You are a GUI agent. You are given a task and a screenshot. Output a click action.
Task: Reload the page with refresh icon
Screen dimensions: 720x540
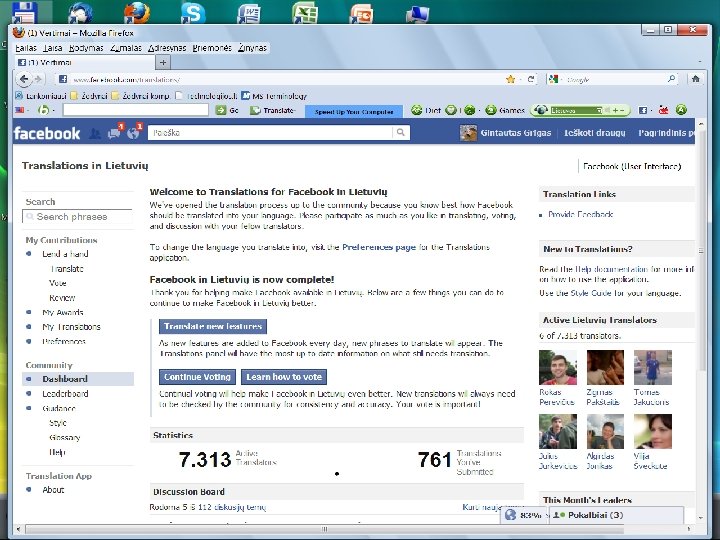pos(530,79)
